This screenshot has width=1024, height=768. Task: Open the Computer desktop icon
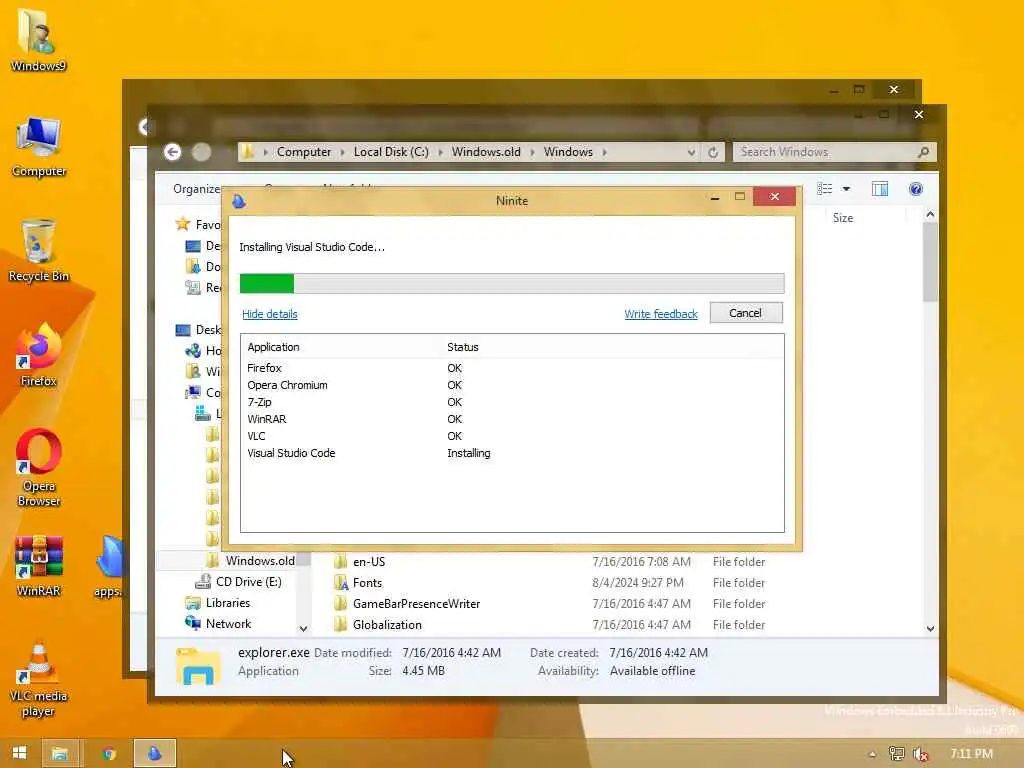click(x=39, y=147)
